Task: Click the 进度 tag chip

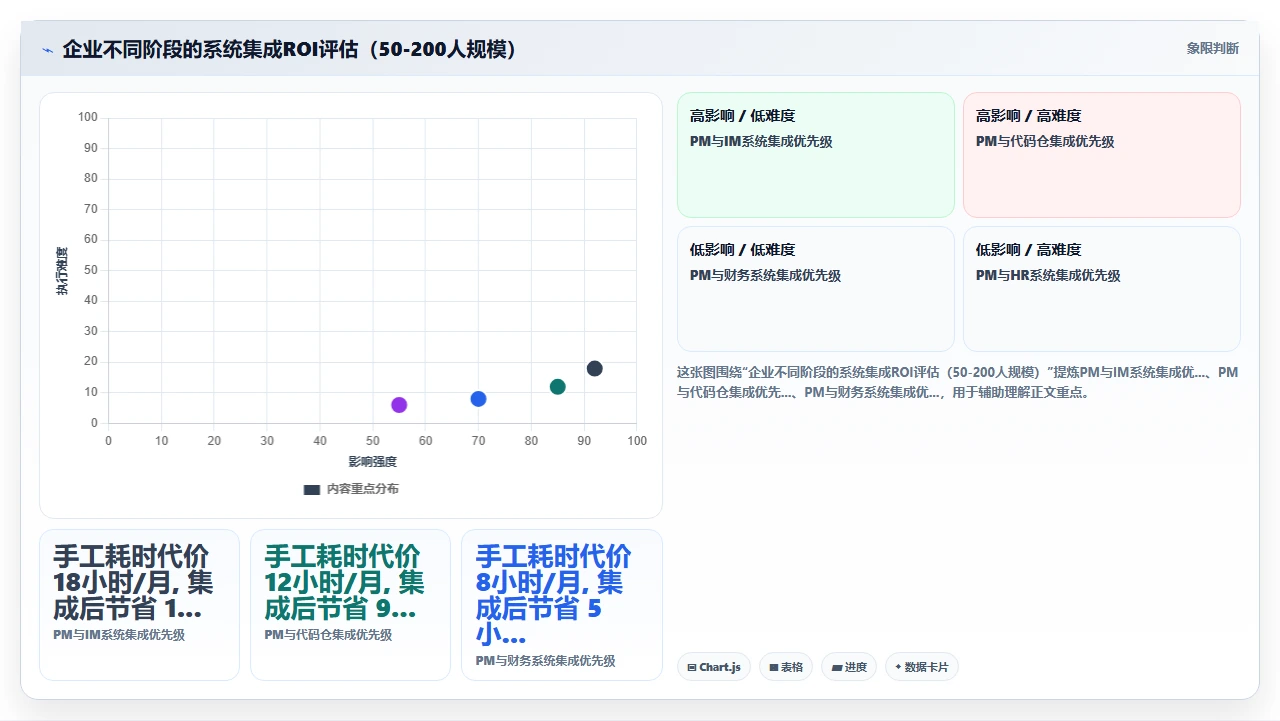Action: click(x=849, y=667)
